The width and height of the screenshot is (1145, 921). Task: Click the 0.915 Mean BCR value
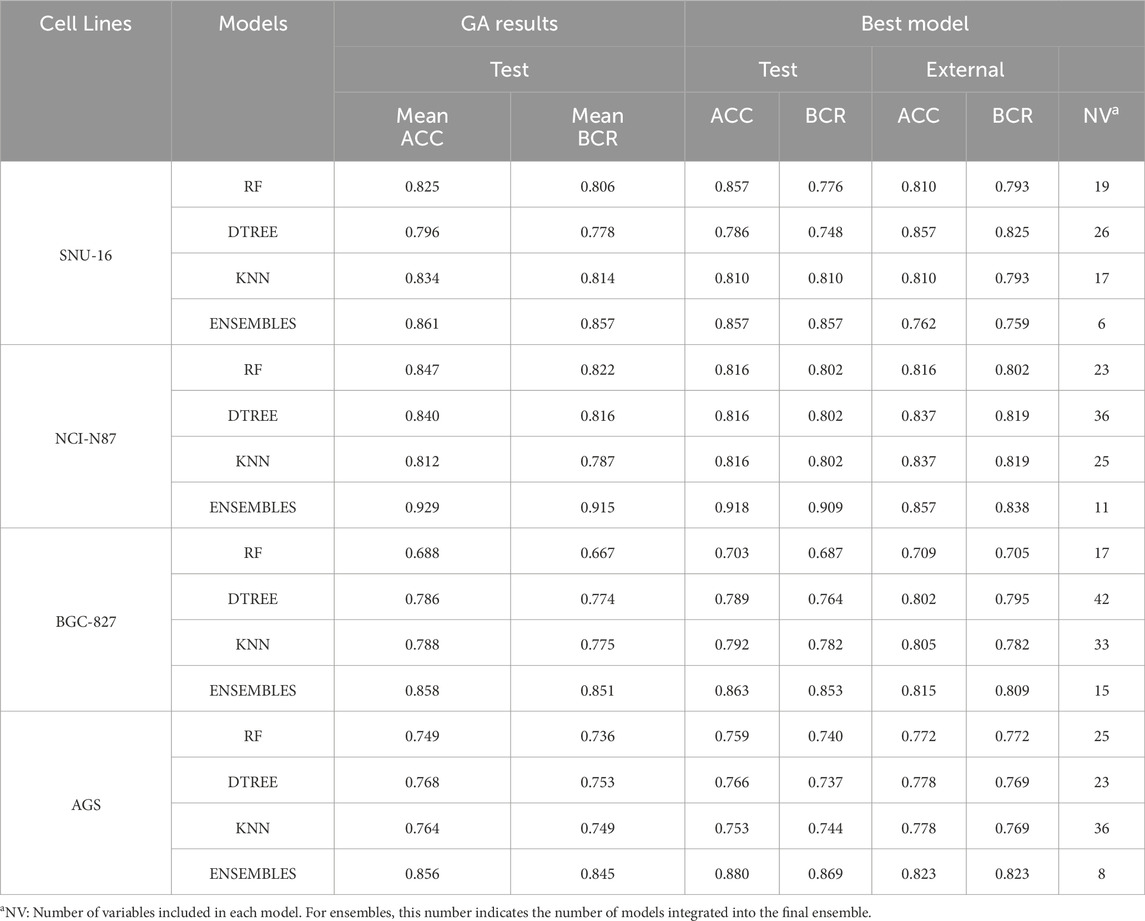(597, 507)
